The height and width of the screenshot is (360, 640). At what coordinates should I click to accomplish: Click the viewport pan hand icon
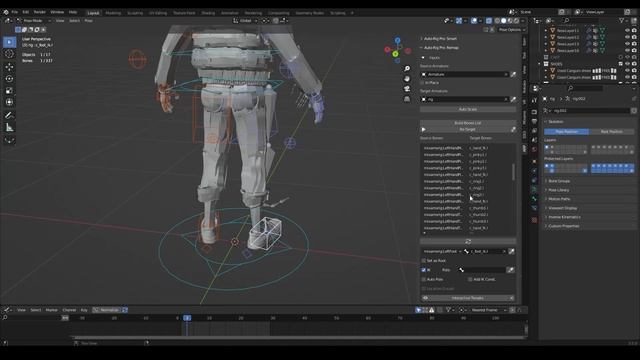[x=407, y=78]
